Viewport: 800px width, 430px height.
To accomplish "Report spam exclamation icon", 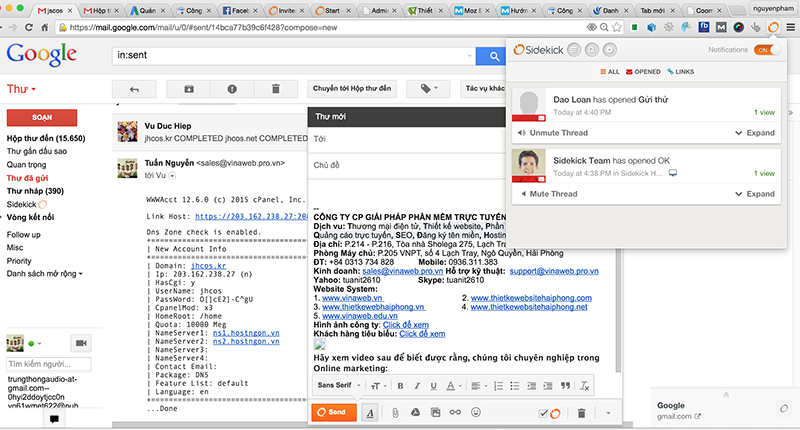I will (232, 89).
